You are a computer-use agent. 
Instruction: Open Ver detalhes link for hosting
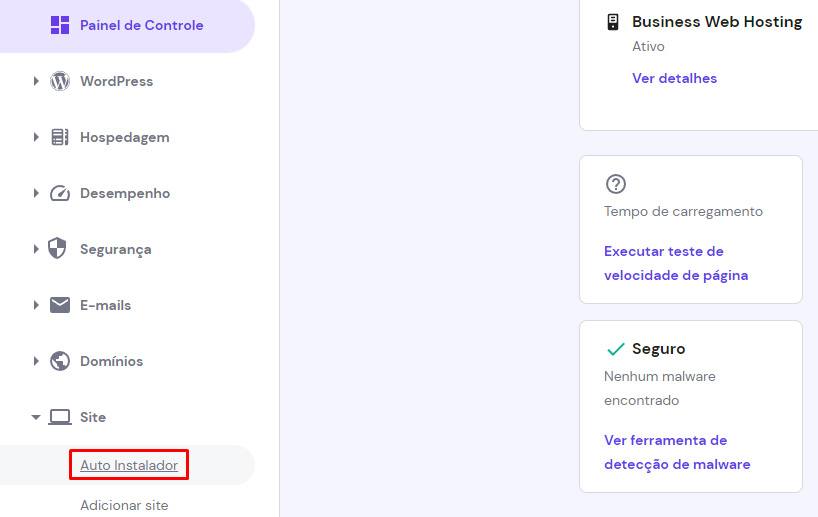[674, 78]
